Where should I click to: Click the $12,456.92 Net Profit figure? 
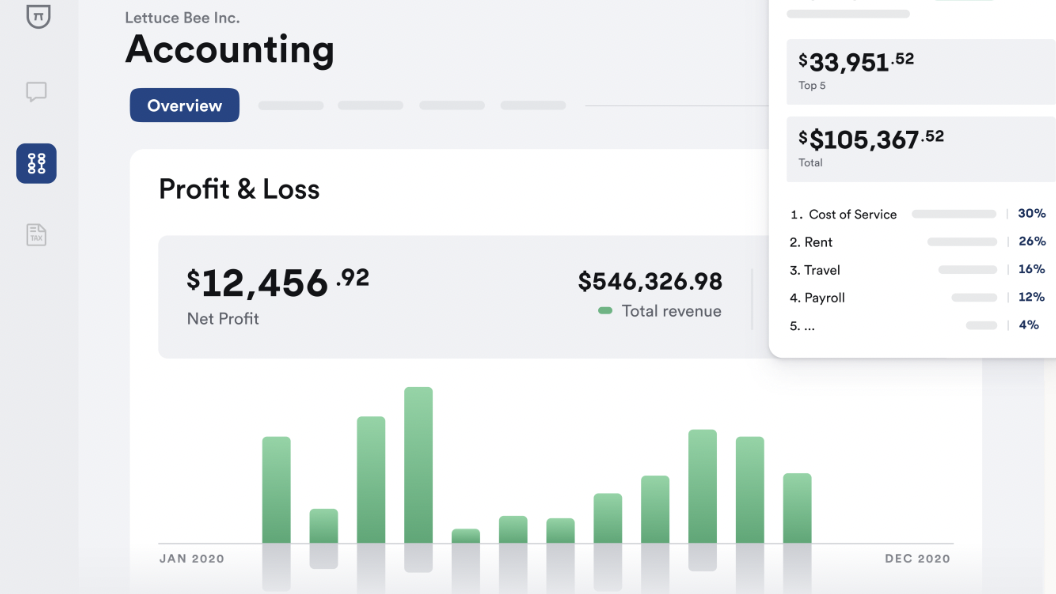tap(277, 284)
